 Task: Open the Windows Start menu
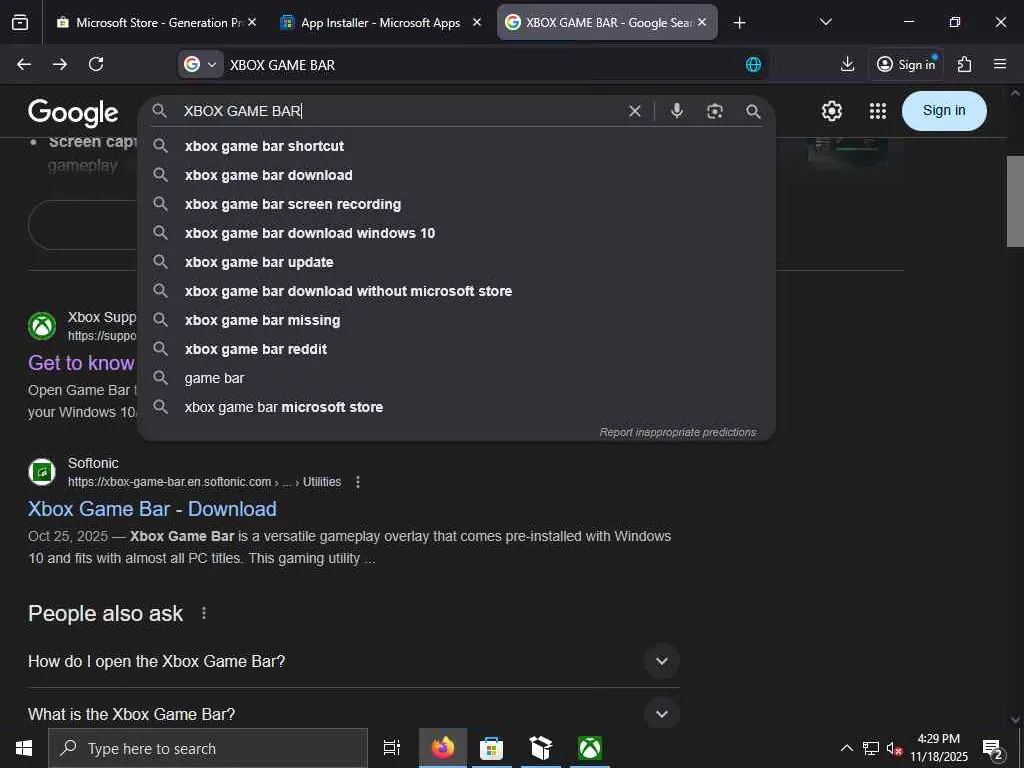pos(24,748)
